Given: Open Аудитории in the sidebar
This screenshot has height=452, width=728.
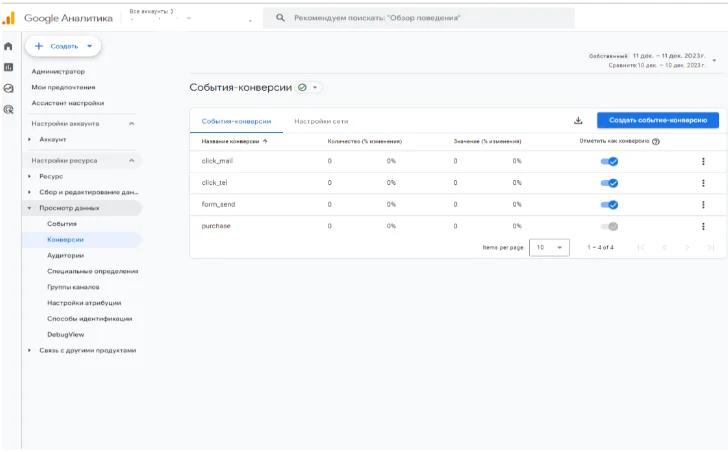Looking at the screenshot, I should pos(65,255).
